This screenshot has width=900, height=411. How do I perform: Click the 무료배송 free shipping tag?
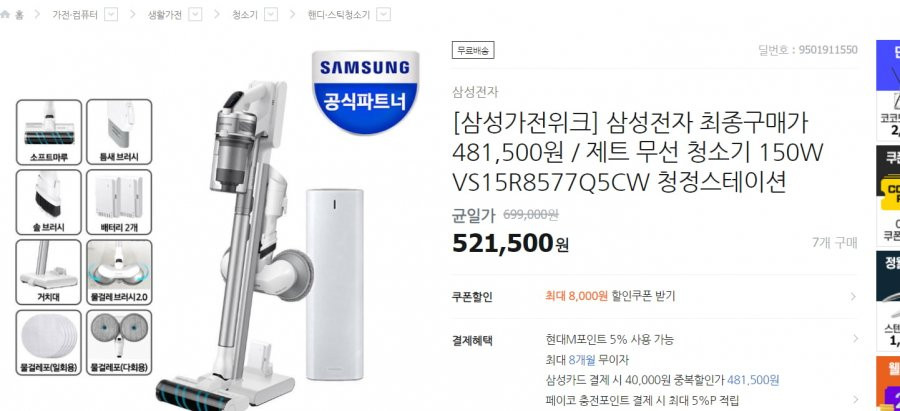tap(473, 51)
